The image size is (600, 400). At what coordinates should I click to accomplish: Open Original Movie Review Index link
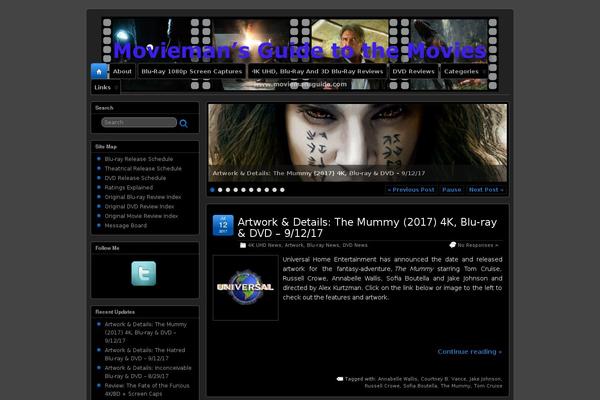tap(142, 216)
